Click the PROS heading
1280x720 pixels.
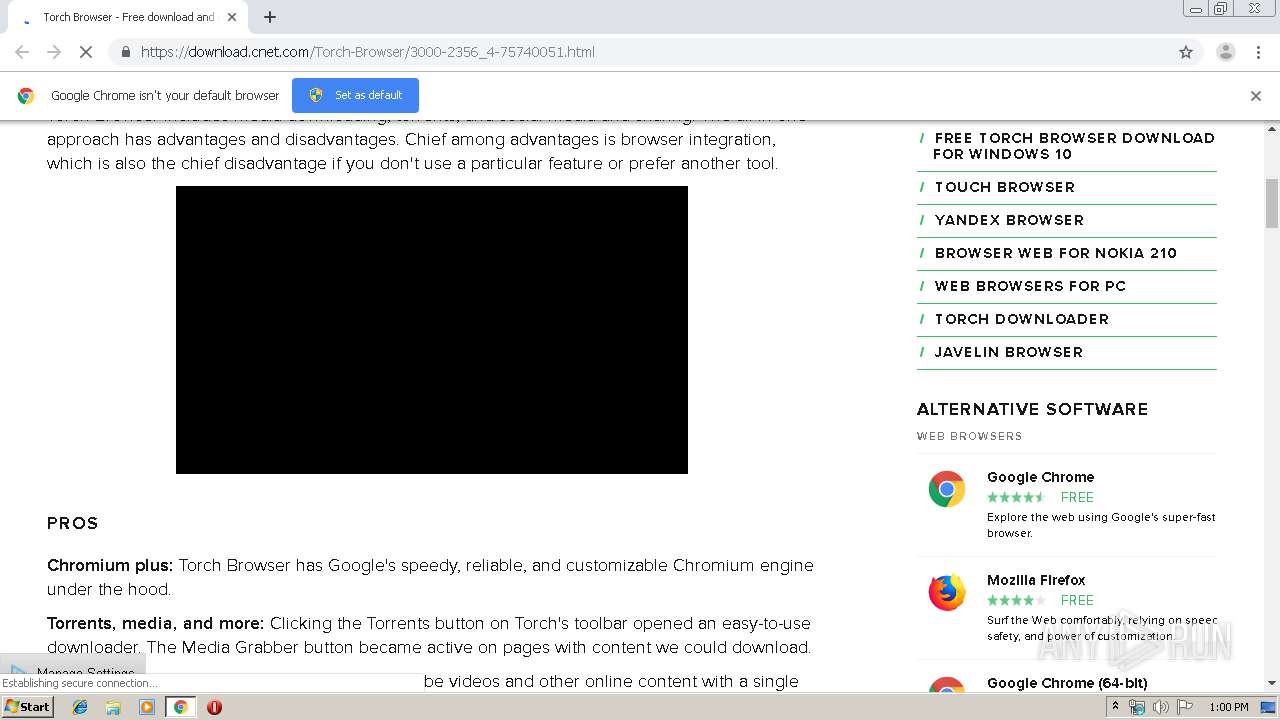(x=73, y=523)
